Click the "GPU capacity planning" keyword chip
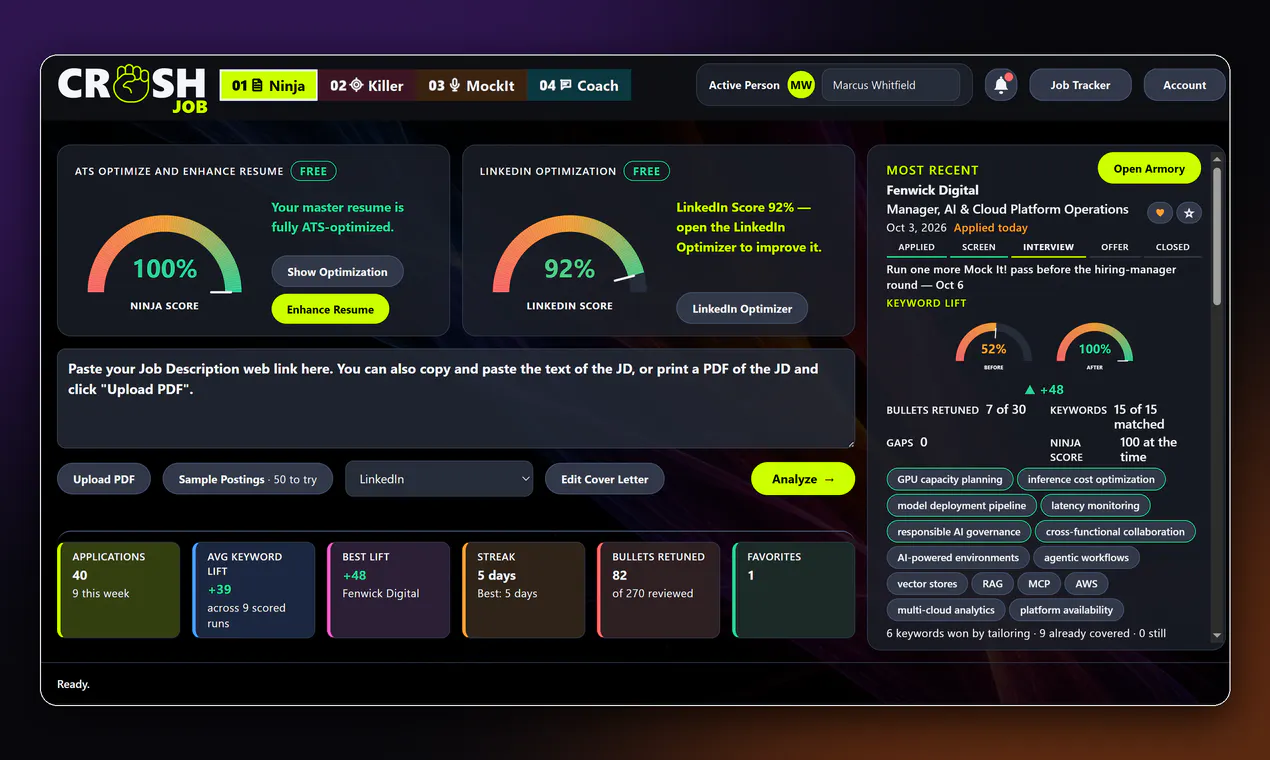Image resolution: width=1270 pixels, height=760 pixels. [x=950, y=479]
